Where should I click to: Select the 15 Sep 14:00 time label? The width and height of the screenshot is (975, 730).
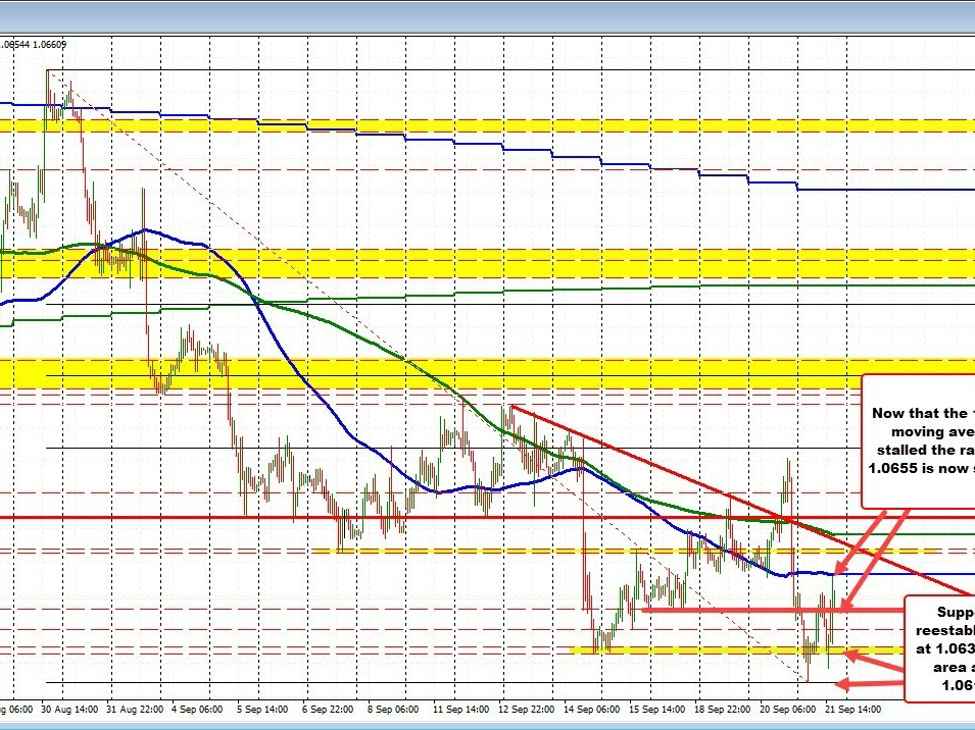[657, 708]
